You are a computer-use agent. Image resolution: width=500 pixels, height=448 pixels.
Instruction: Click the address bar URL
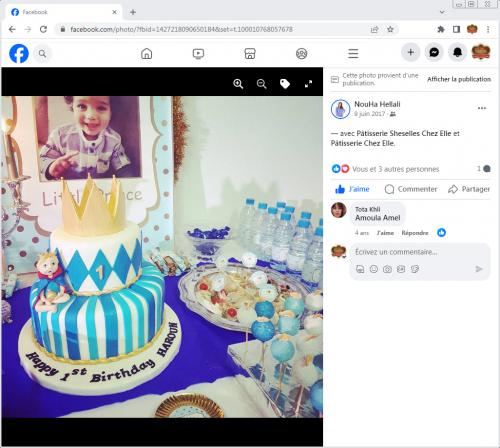(181, 29)
